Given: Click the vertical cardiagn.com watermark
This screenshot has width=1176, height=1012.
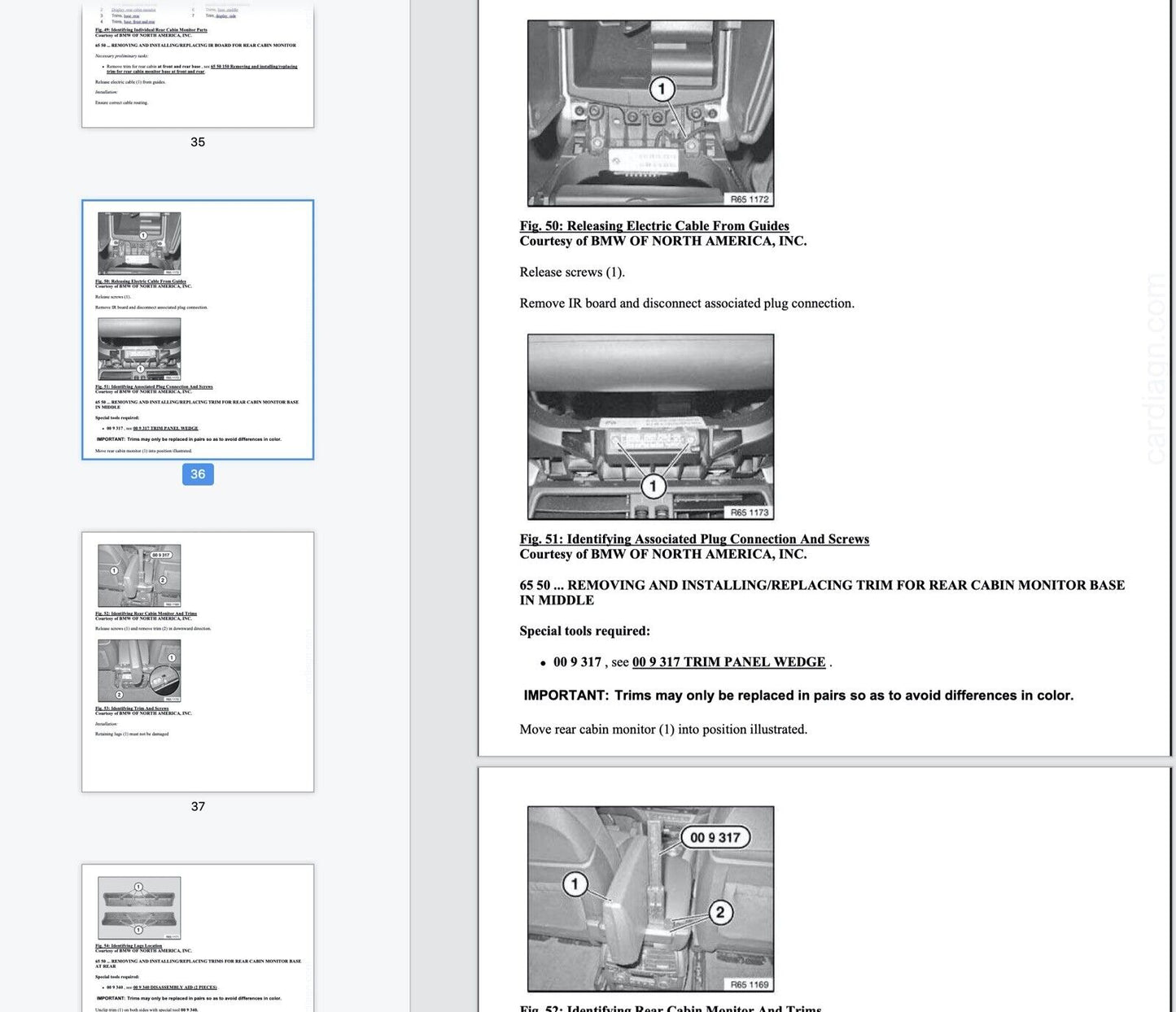Looking at the screenshot, I should coord(1154,370).
